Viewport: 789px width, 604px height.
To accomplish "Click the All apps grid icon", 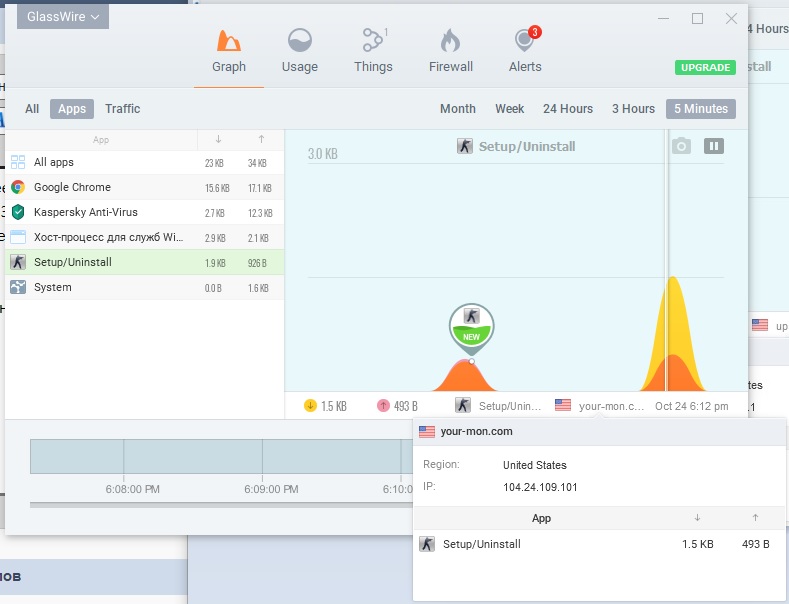I will (18, 162).
